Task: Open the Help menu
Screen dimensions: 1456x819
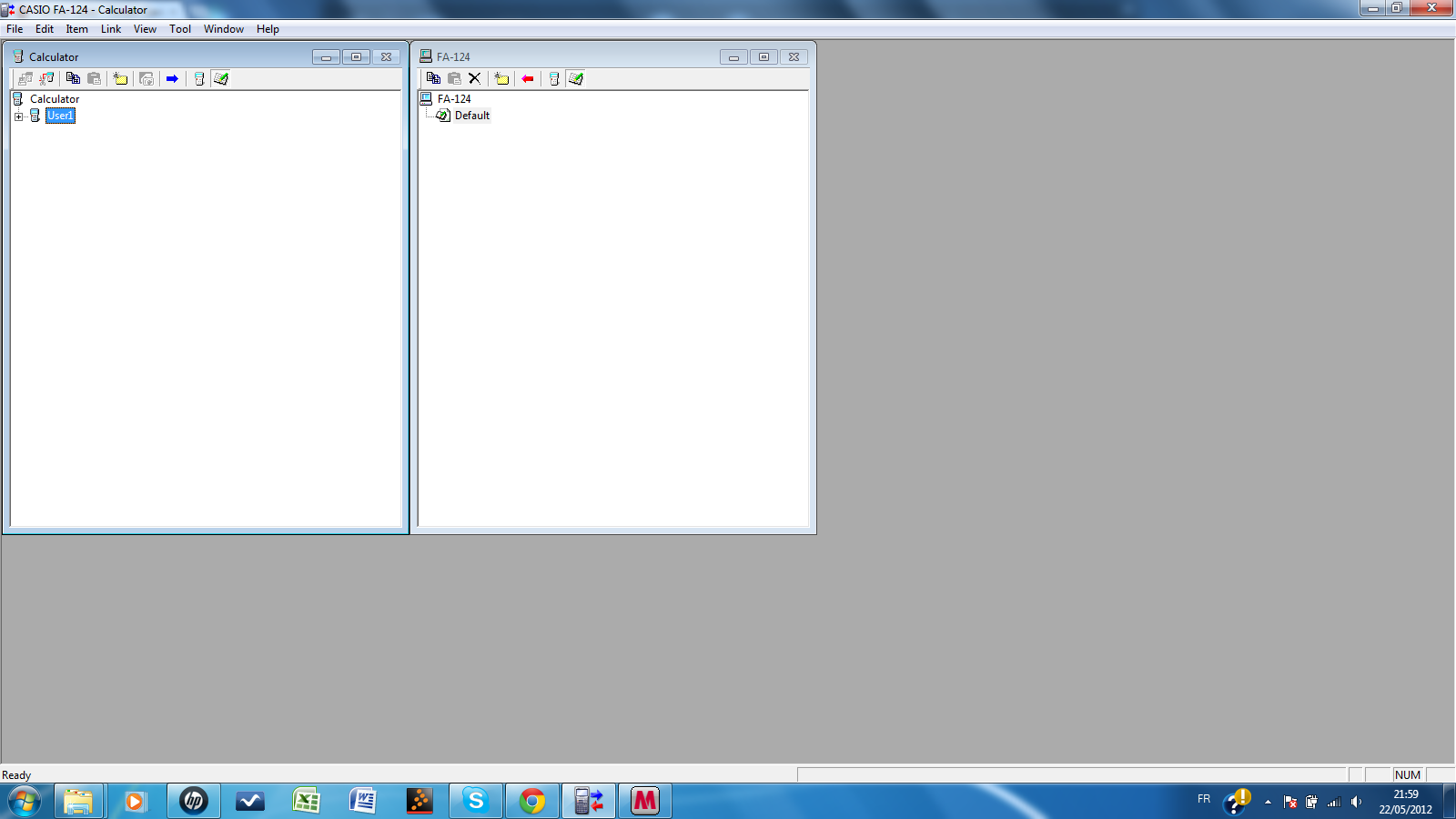Action: click(x=268, y=29)
